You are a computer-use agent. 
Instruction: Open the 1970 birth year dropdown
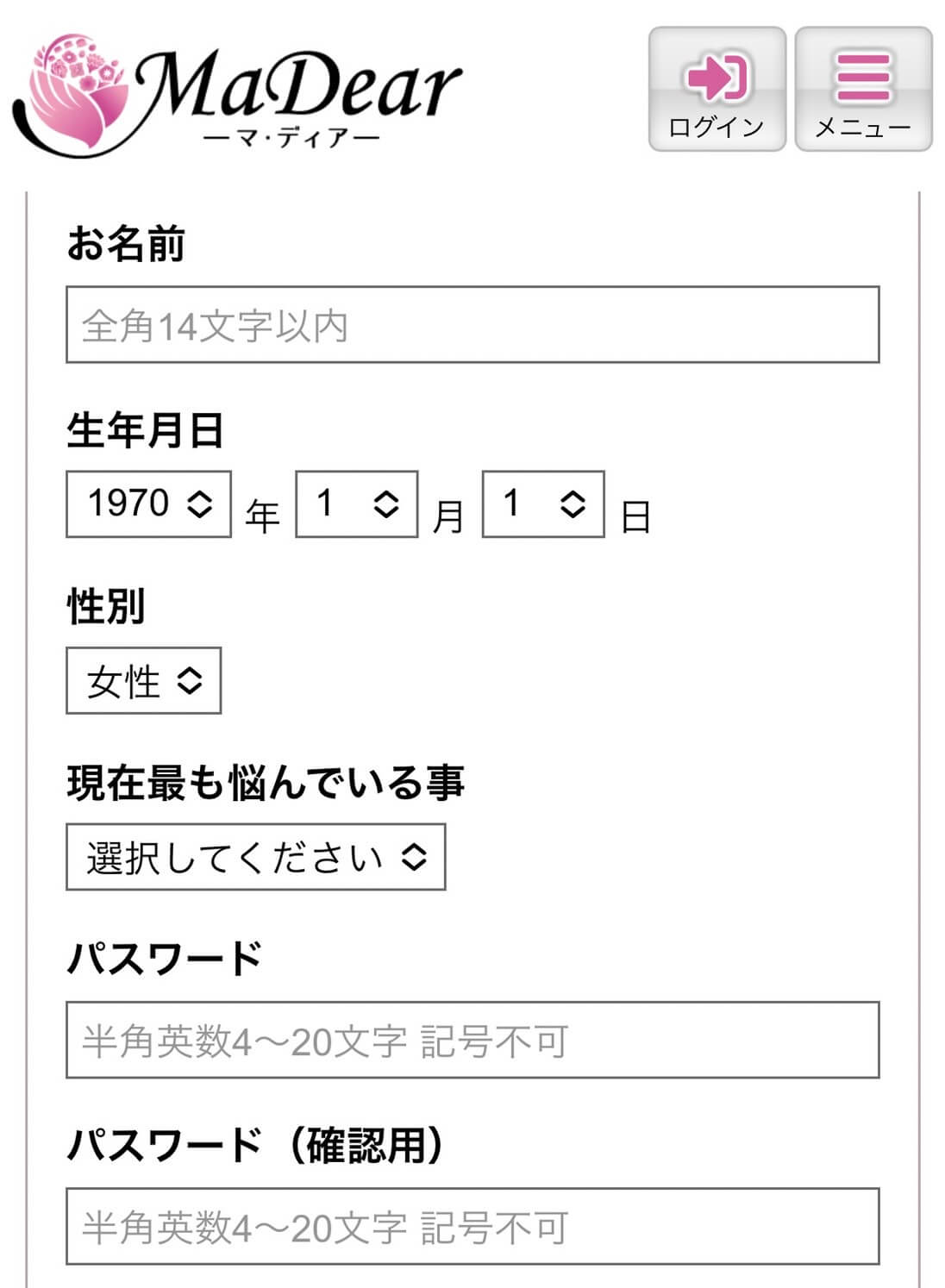(x=148, y=504)
